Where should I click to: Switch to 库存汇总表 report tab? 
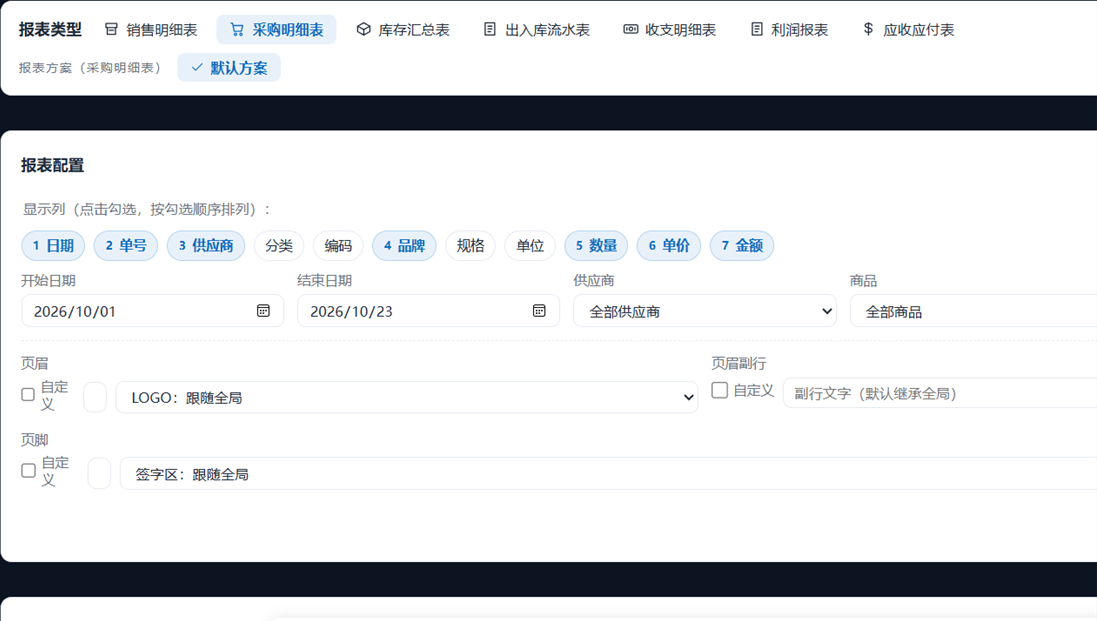402,29
